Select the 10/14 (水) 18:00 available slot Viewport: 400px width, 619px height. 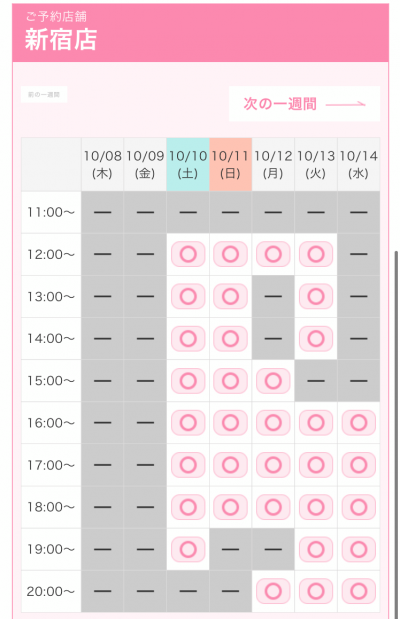tap(359, 507)
